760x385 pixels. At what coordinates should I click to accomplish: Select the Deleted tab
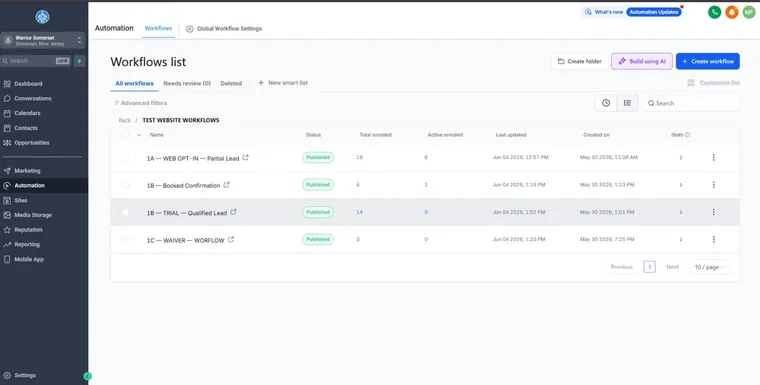(x=231, y=83)
